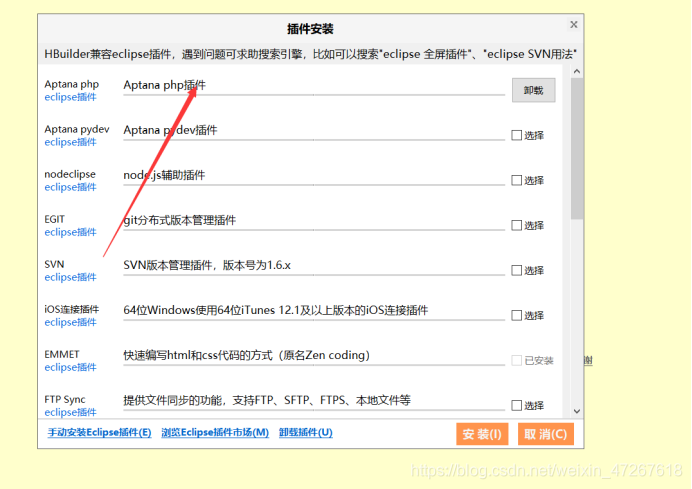This screenshot has width=692, height=489.
Task: Open eclipse插件 link under SVN
Action: tap(70, 277)
